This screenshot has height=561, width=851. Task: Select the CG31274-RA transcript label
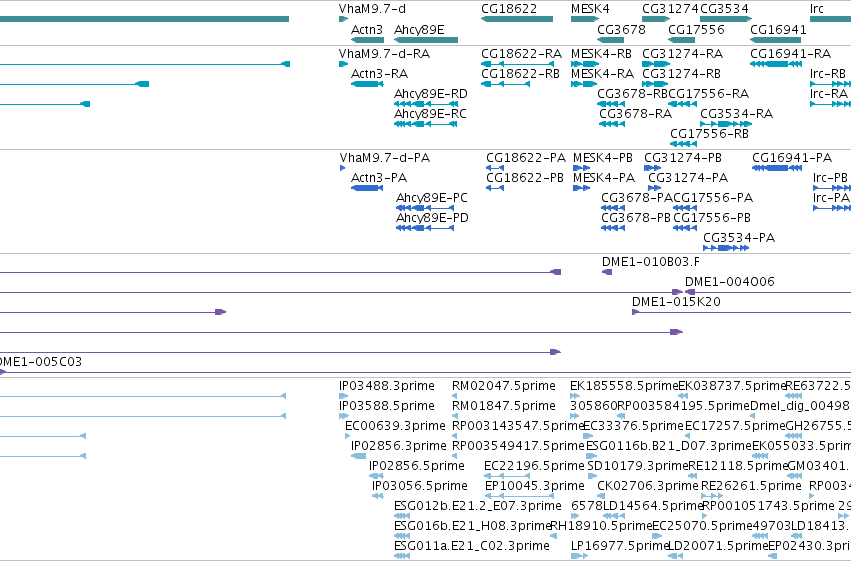(683, 54)
